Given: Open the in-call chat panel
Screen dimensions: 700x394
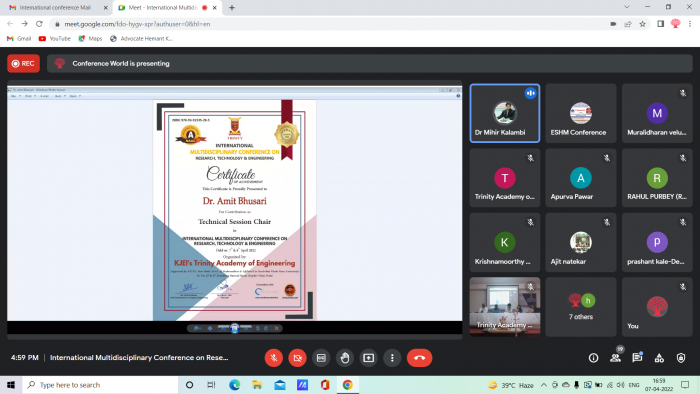Looking at the screenshot, I should (637, 357).
